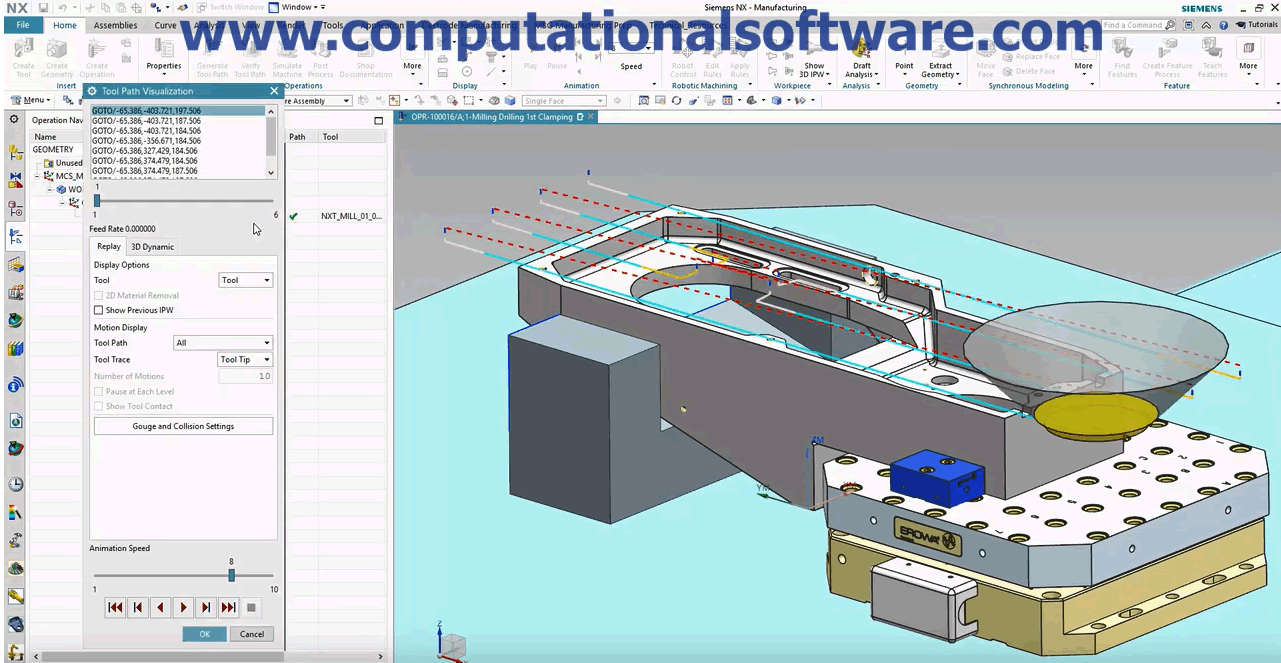Select the first GOTO line in list

pos(179,111)
